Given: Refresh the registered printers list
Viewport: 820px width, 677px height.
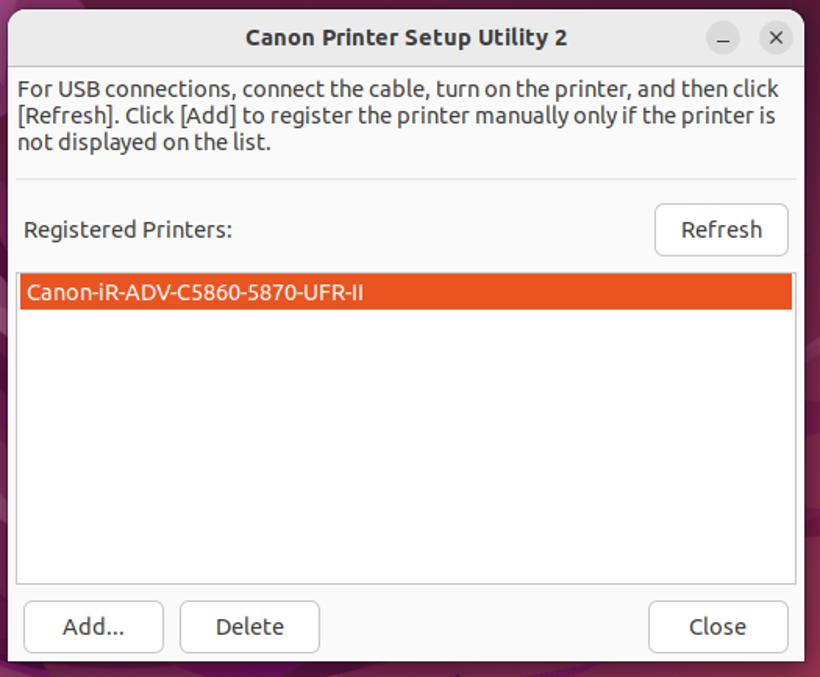Looking at the screenshot, I should (721, 230).
